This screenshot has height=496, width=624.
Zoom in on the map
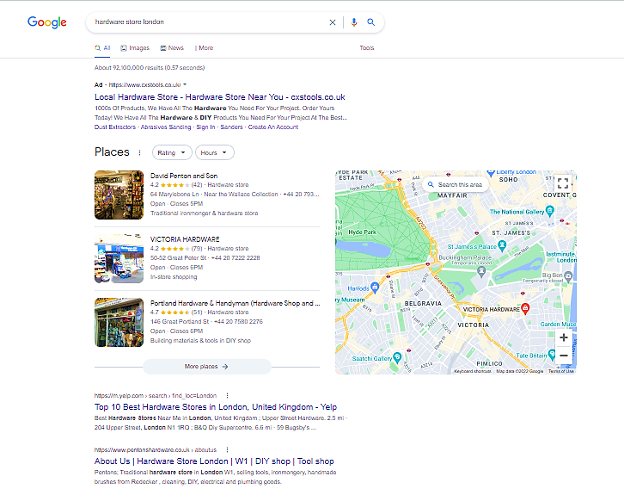point(564,338)
